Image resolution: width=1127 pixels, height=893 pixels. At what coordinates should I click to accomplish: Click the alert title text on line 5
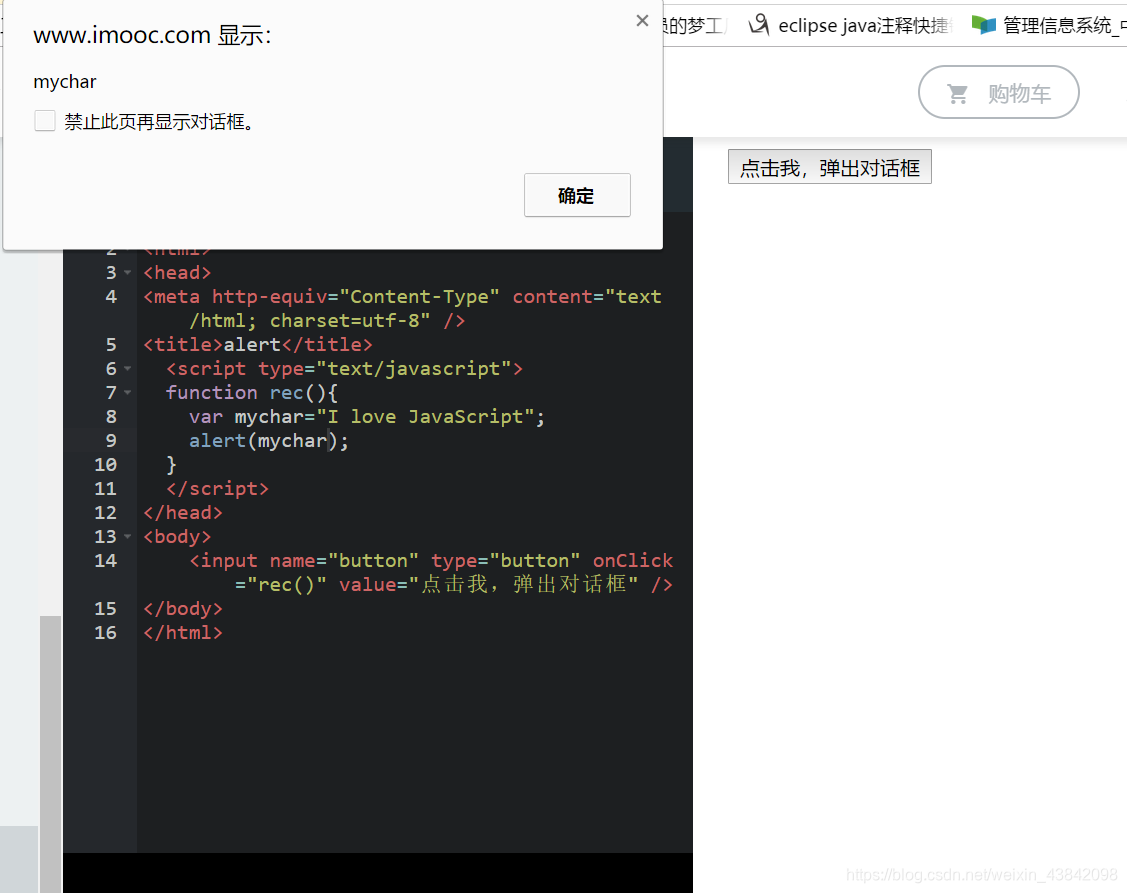point(252,344)
